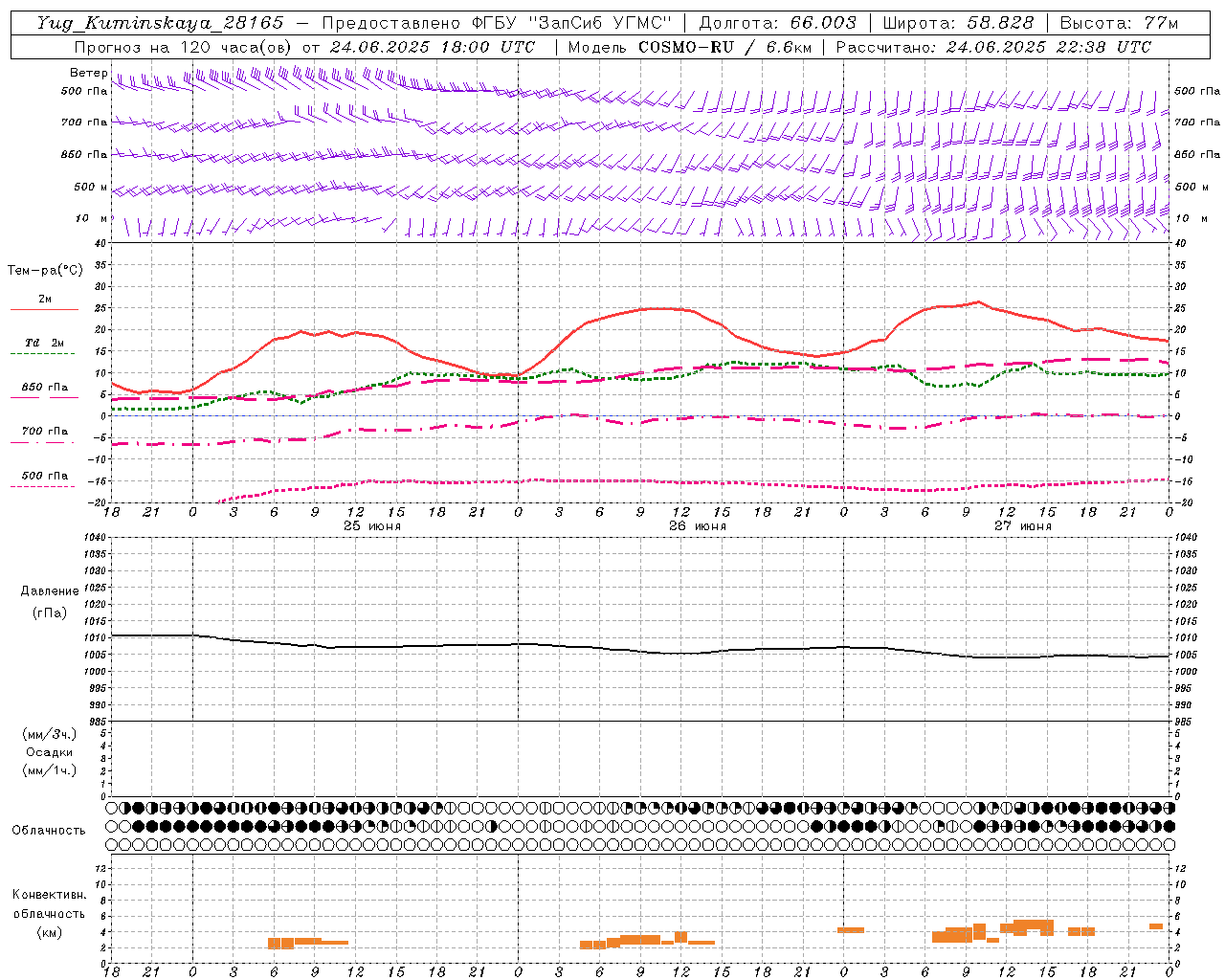
Task: Click the Рассчитано: 24.06.2025 22:38 UTC text
Action: click(993, 47)
